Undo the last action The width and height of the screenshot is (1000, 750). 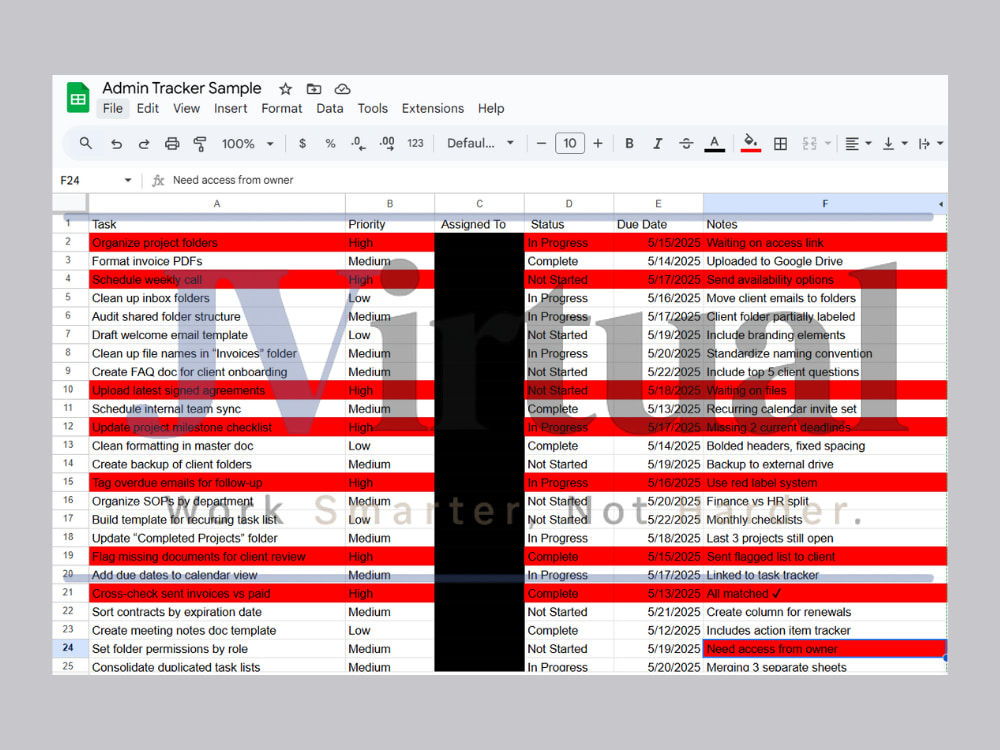pyautogui.click(x=116, y=144)
